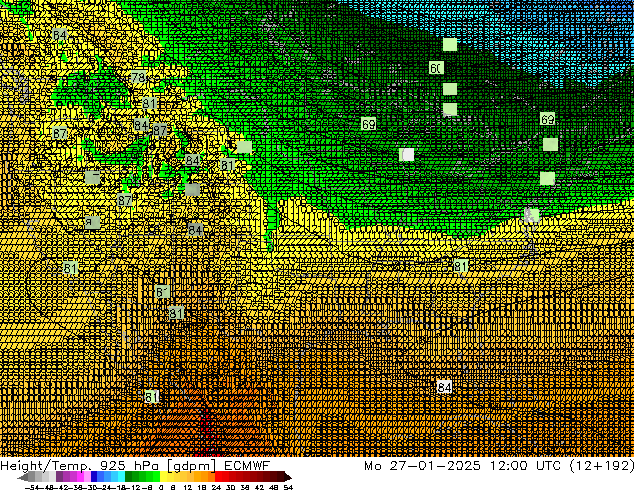This screenshot has height=490, width=634.
Task: Select the magenta swatch in the legend
Action: pyautogui.click(x=80, y=477)
